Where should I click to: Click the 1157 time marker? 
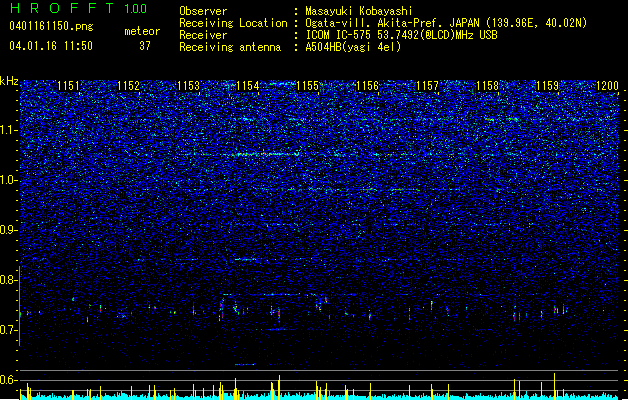click(x=428, y=86)
